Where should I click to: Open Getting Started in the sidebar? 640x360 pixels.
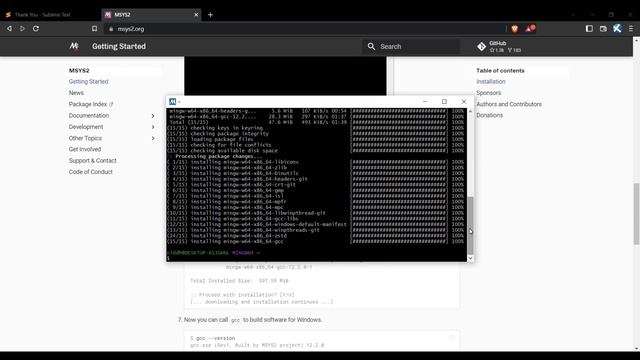pyautogui.click(x=89, y=82)
